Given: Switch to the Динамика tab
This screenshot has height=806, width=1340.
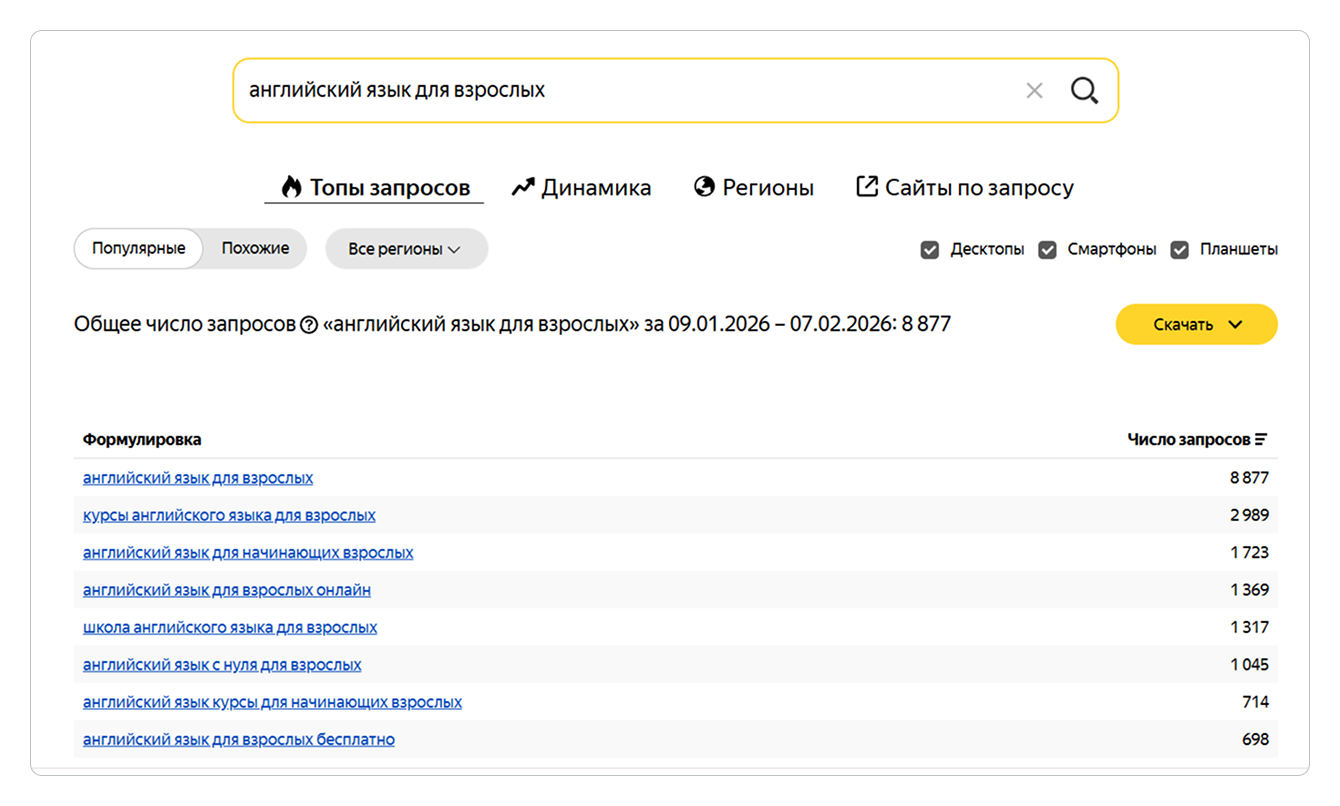Looking at the screenshot, I should coord(581,188).
